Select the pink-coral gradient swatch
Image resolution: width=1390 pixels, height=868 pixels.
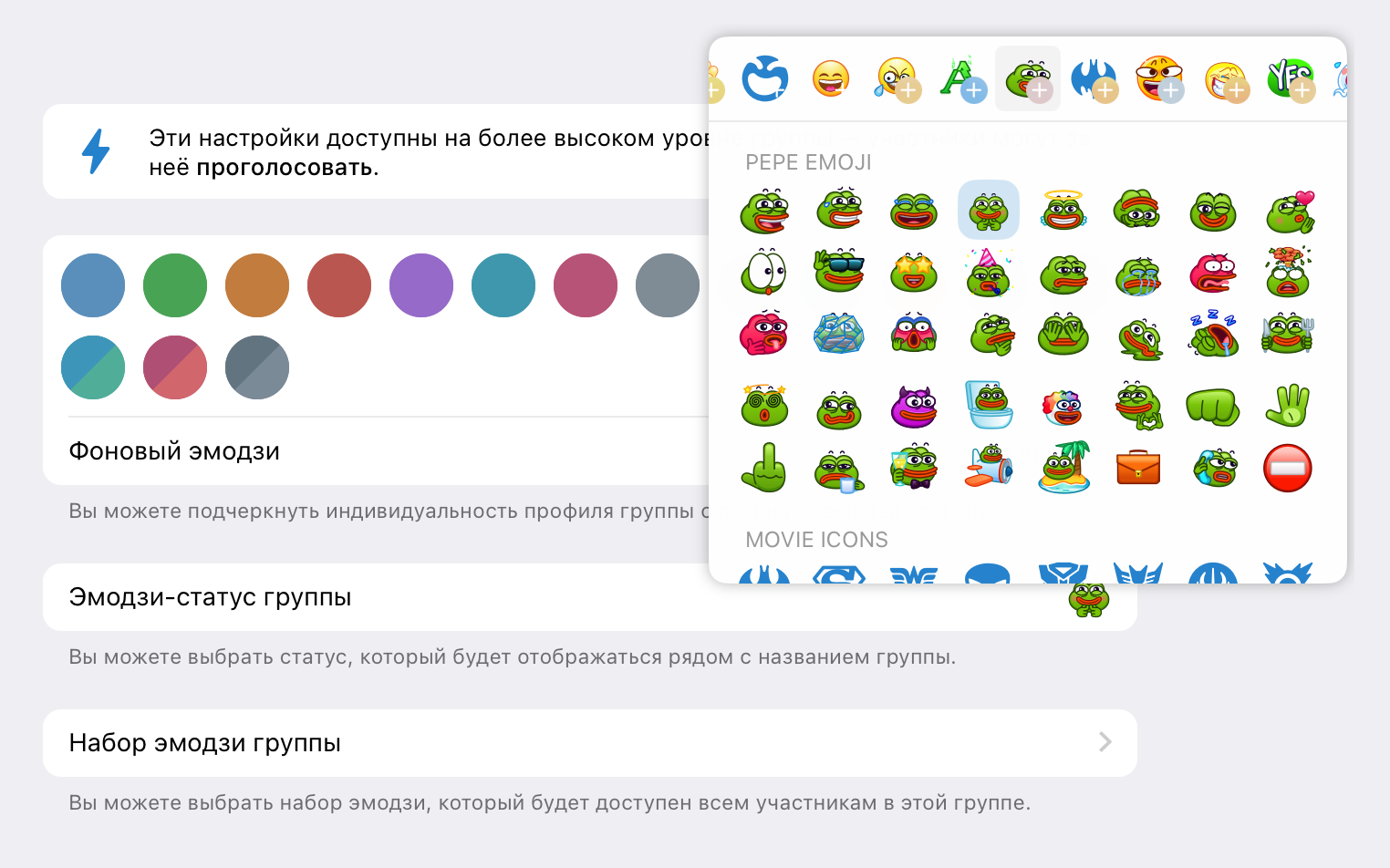click(175, 367)
